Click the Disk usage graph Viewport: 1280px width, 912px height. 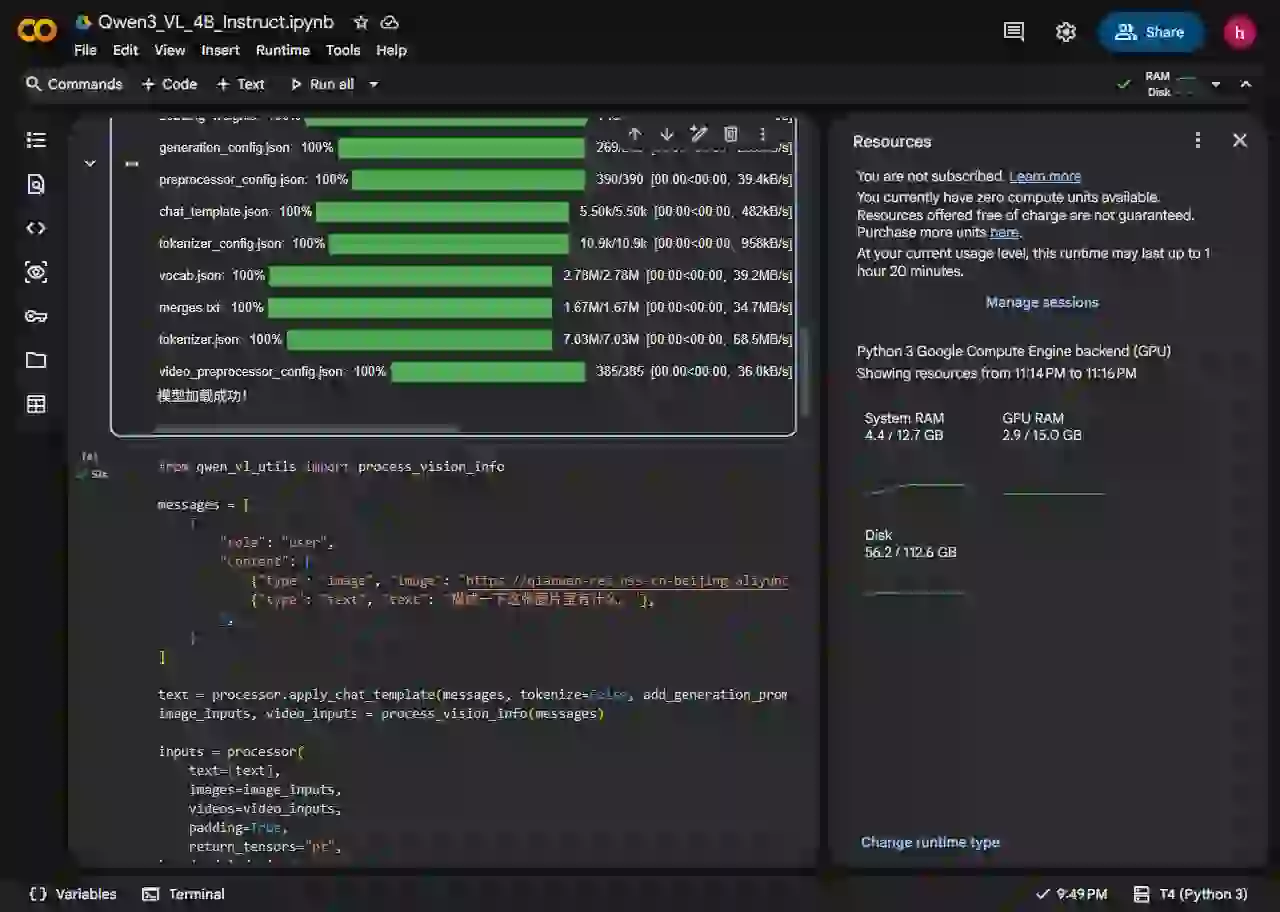coord(915,592)
